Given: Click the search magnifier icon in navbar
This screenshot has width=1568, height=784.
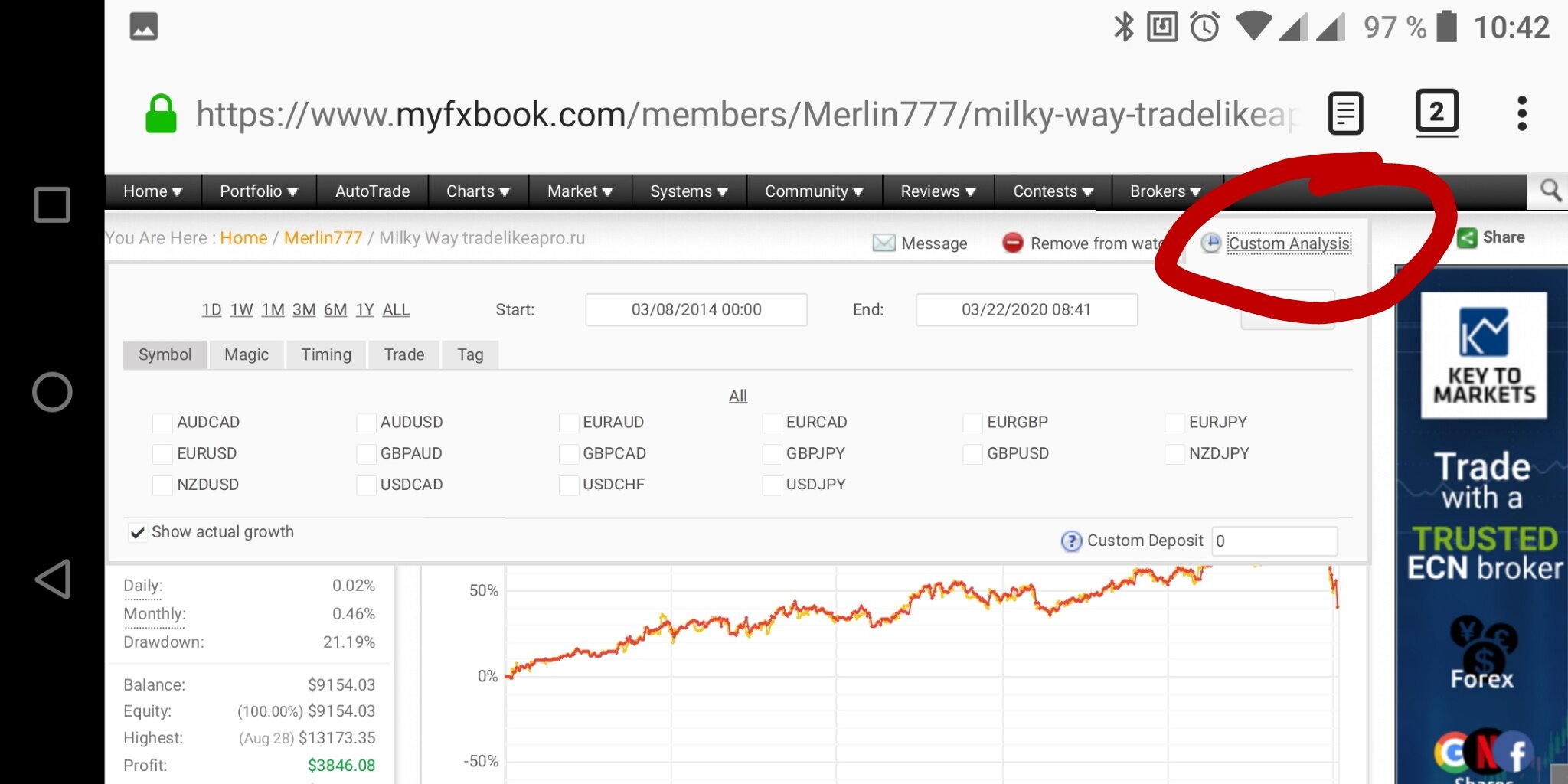Looking at the screenshot, I should coord(1550,190).
